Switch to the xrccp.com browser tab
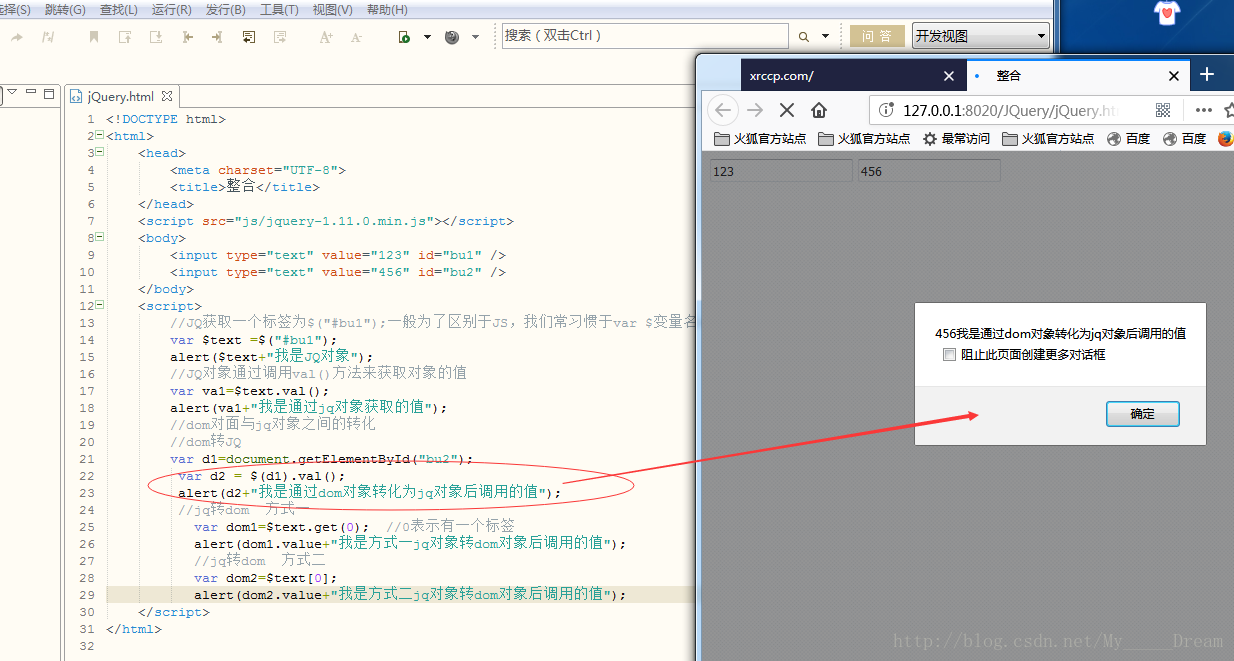The height and width of the screenshot is (661, 1234). click(853, 76)
